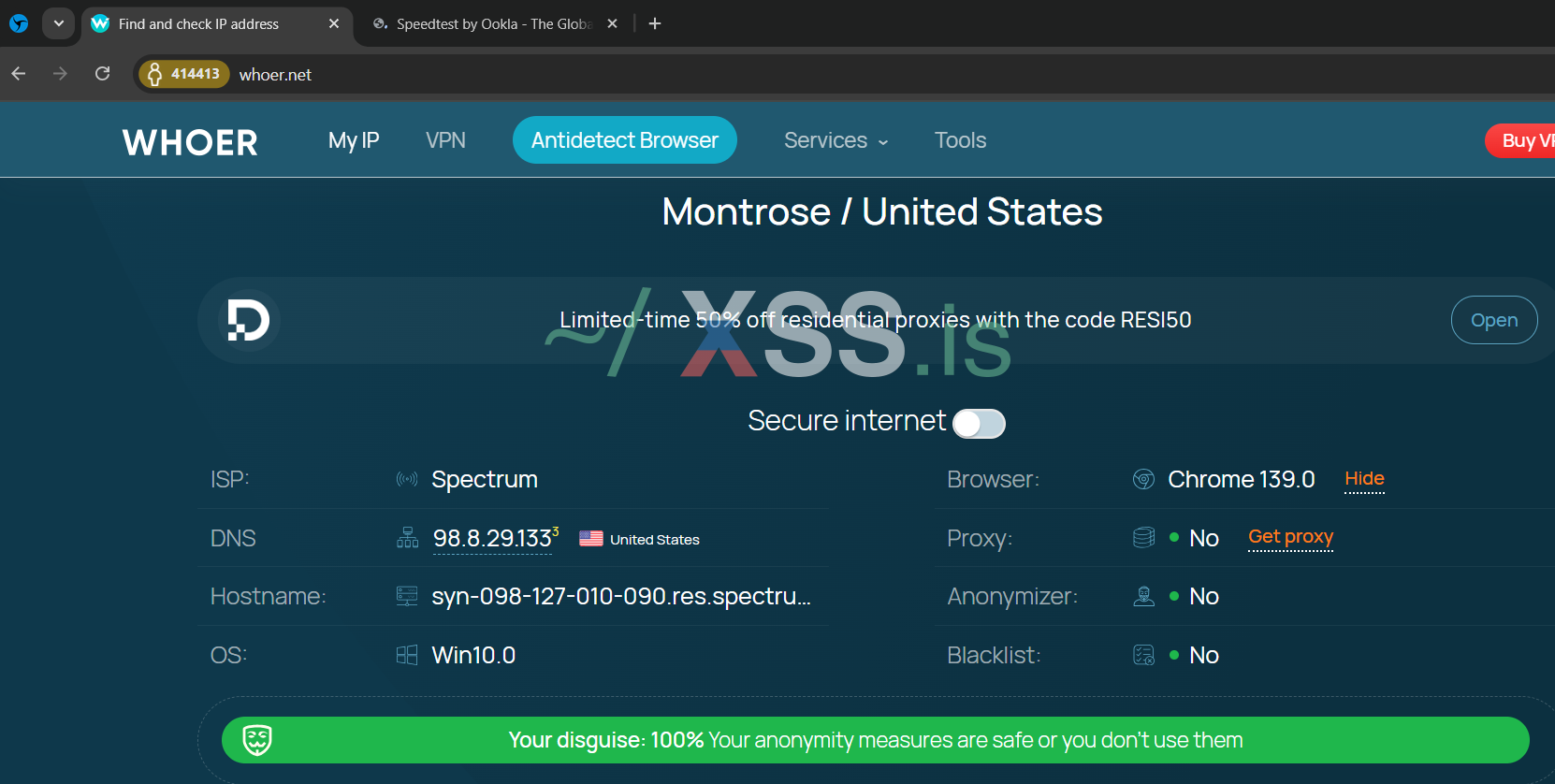Screen dimensions: 1555x784
Task: Select the hostname syn-098-127-010-090.res.spectru... text
Action: point(621,597)
